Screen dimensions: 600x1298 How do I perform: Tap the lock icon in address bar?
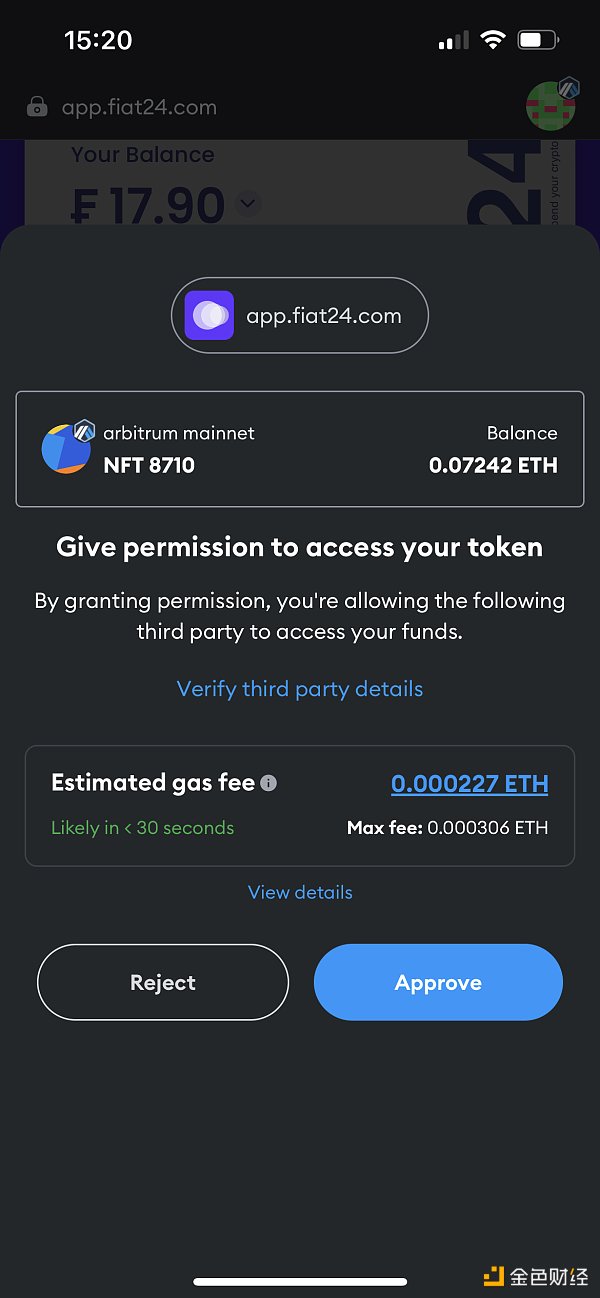pos(38,107)
